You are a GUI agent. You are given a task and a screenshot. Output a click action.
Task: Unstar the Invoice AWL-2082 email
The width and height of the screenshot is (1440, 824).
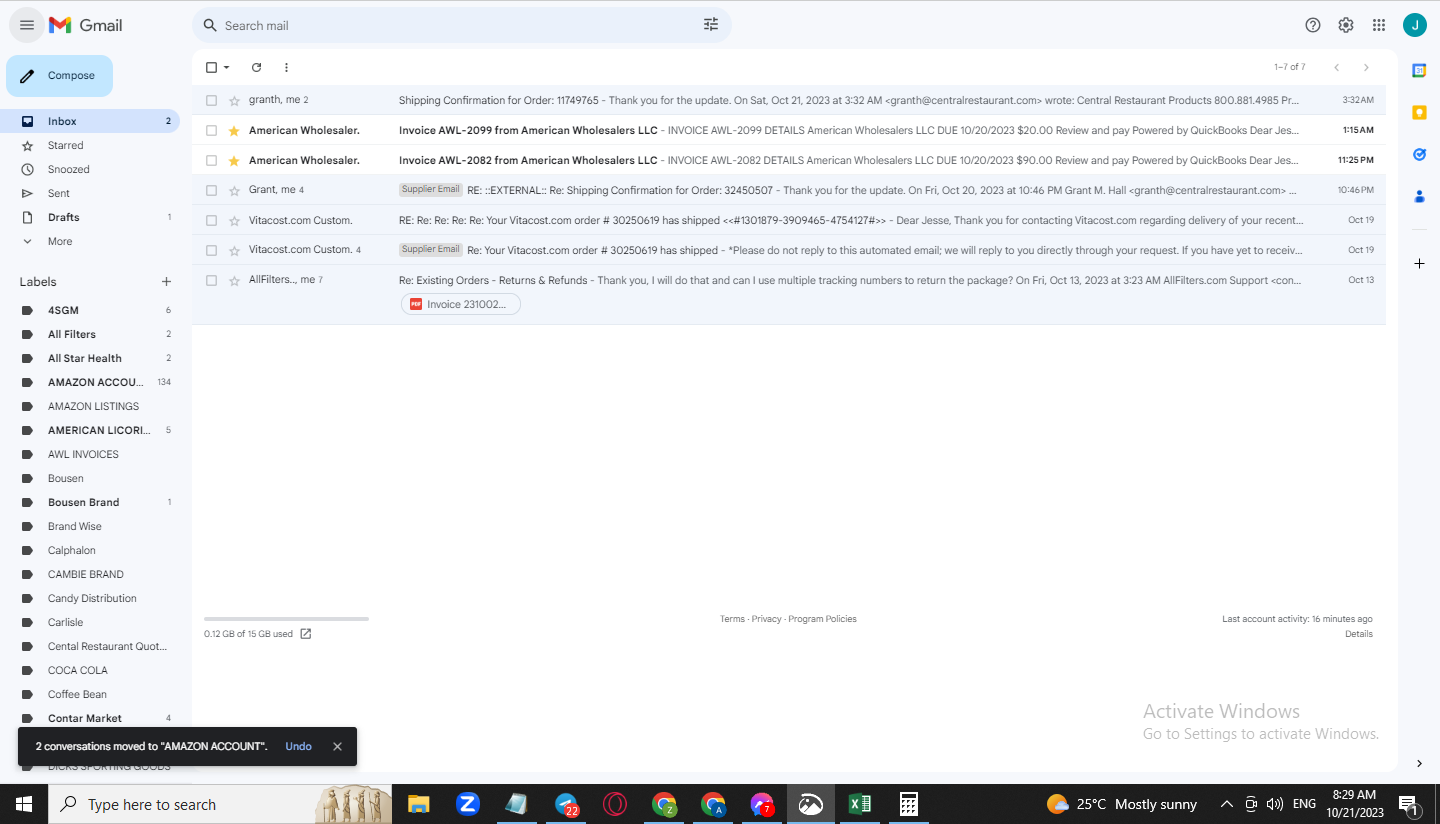pos(234,160)
